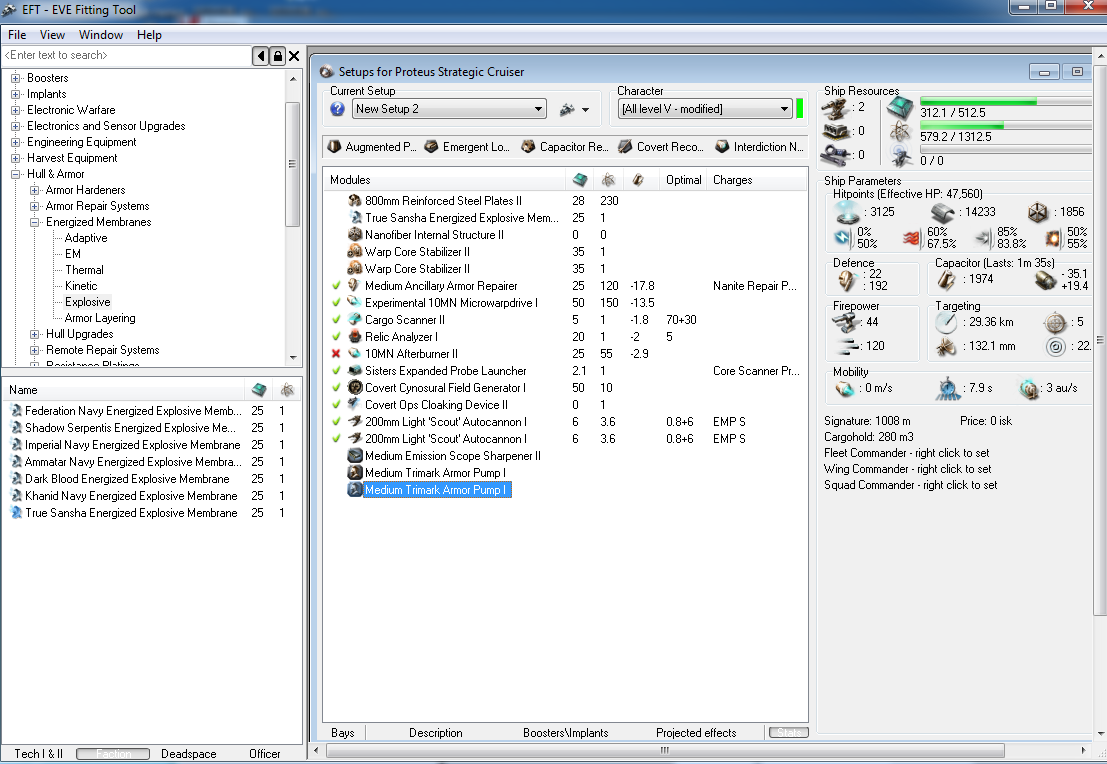Click the module search text field
This screenshot has height=764, width=1107.
[125, 56]
